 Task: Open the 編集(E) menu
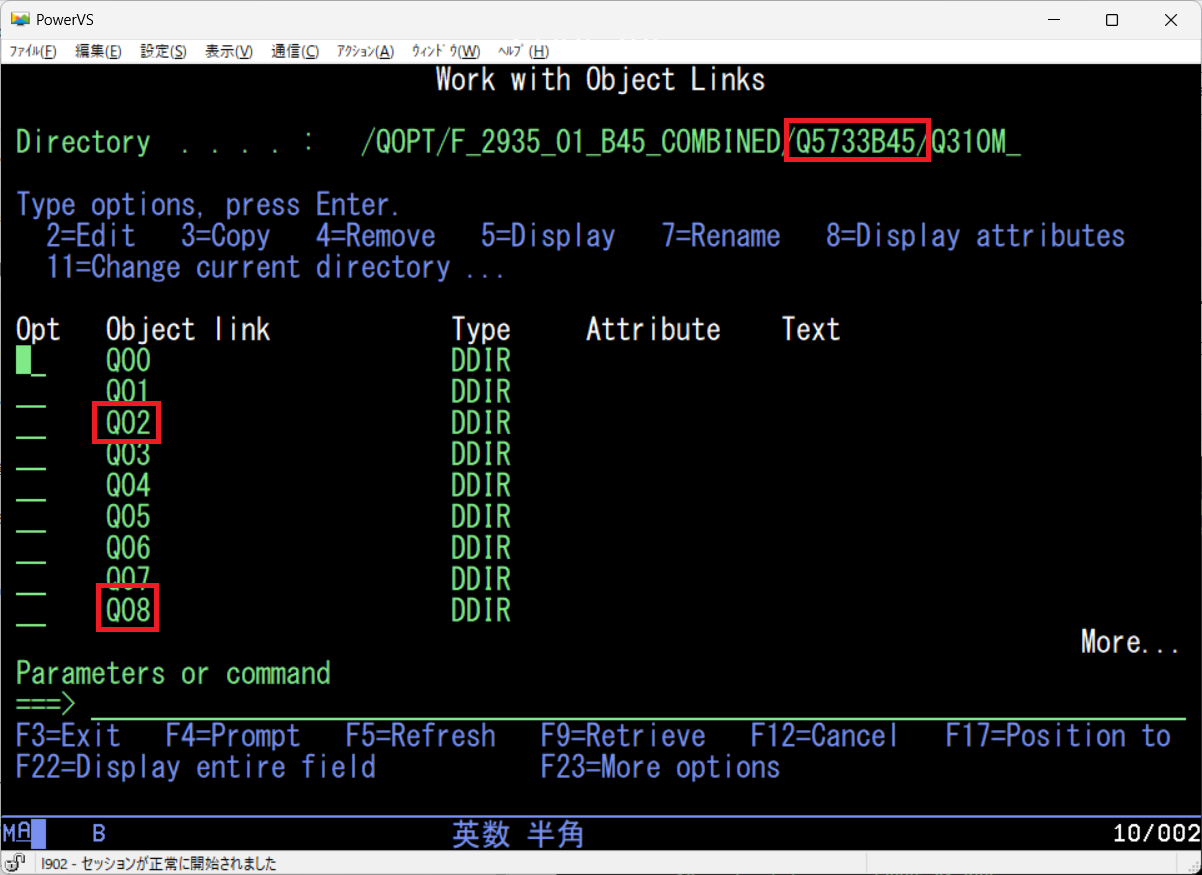click(x=98, y=51)
